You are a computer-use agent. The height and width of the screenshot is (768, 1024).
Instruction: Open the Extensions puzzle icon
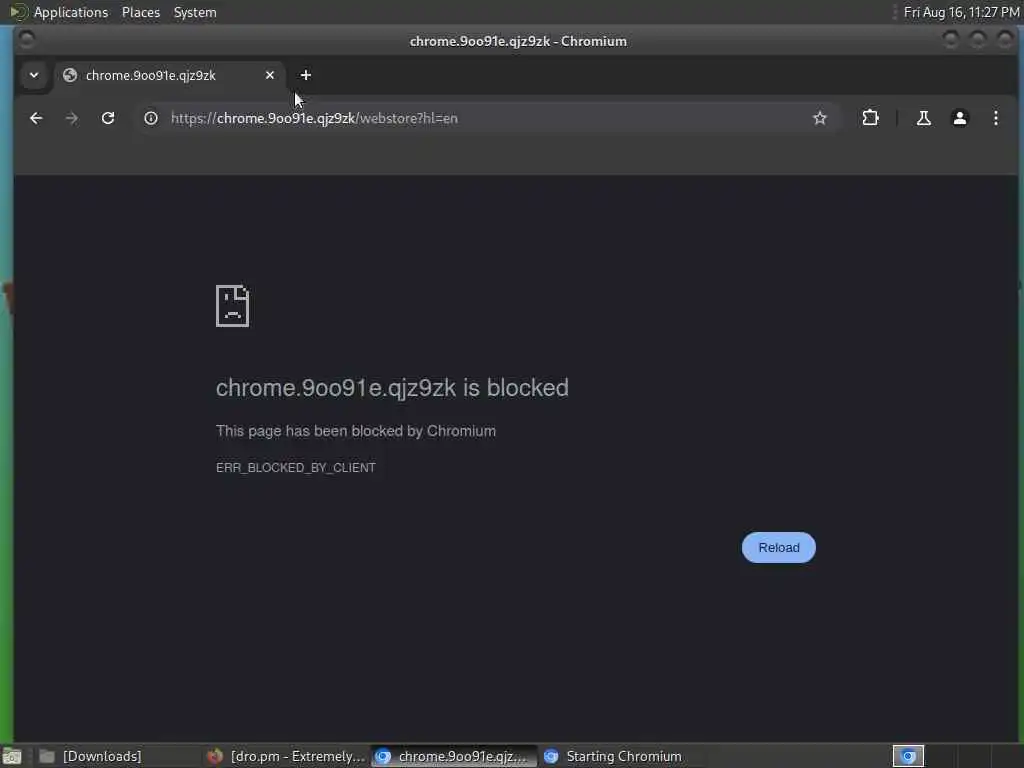pos(871,118)
